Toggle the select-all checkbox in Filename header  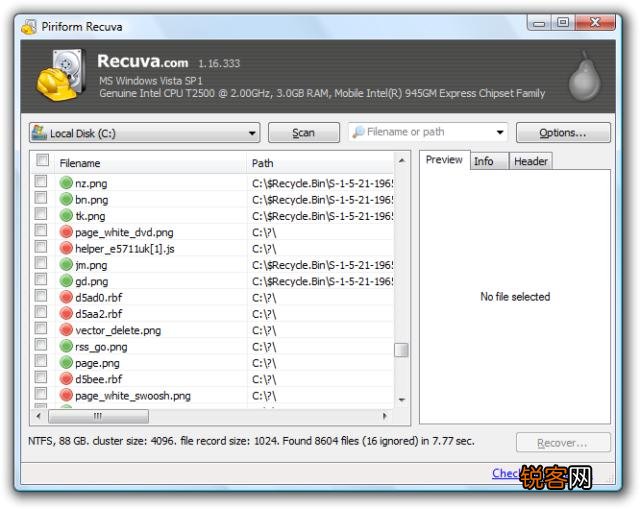point(42,160)
